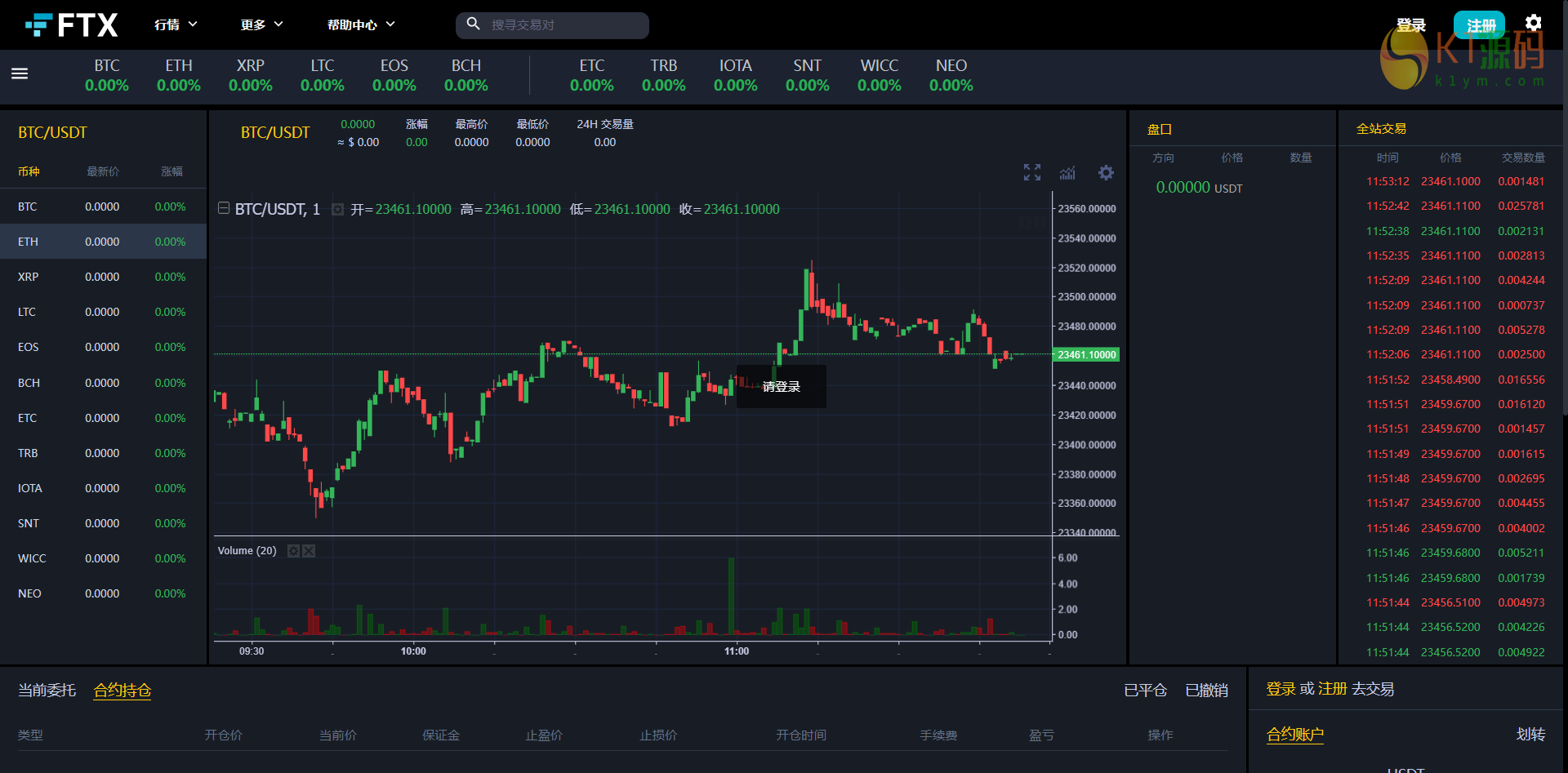This screenshot has width=1568, height=773.
Task: Click the 登录 link beside 去交易
Action: (x=1281, y=689)
